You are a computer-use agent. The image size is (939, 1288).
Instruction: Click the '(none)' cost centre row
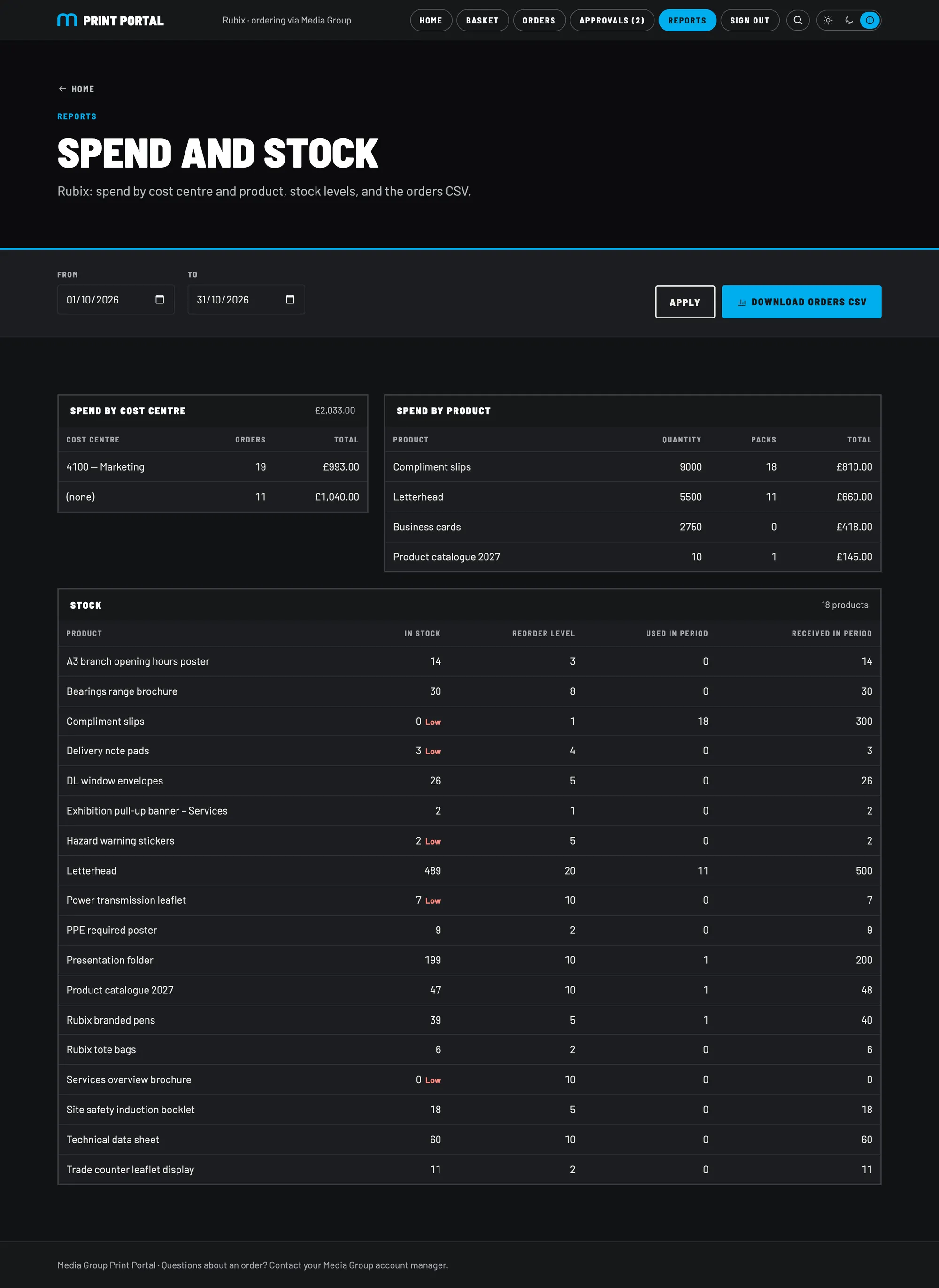[x=213, y=497]
